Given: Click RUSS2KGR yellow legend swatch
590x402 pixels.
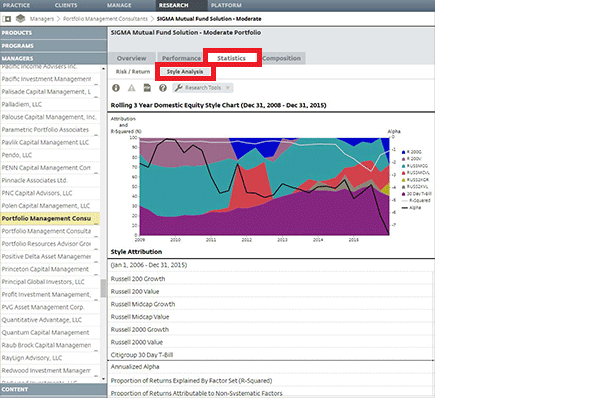Looking at the screenshot, I should tap(403, 180).
